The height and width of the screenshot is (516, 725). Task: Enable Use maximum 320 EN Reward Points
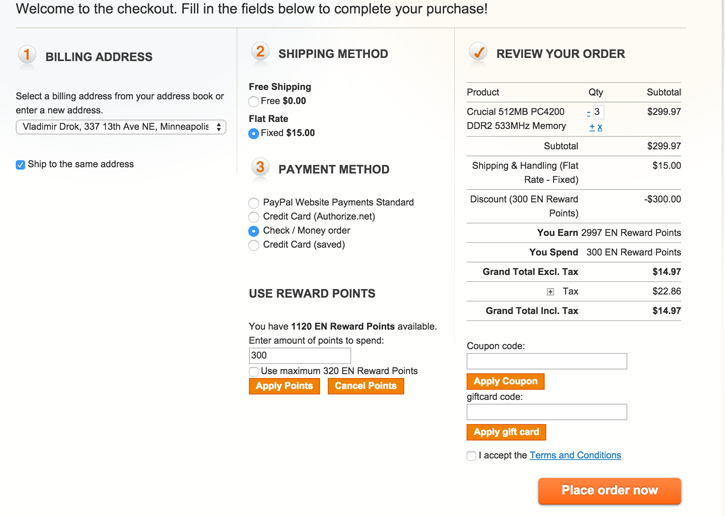point(254,372)
